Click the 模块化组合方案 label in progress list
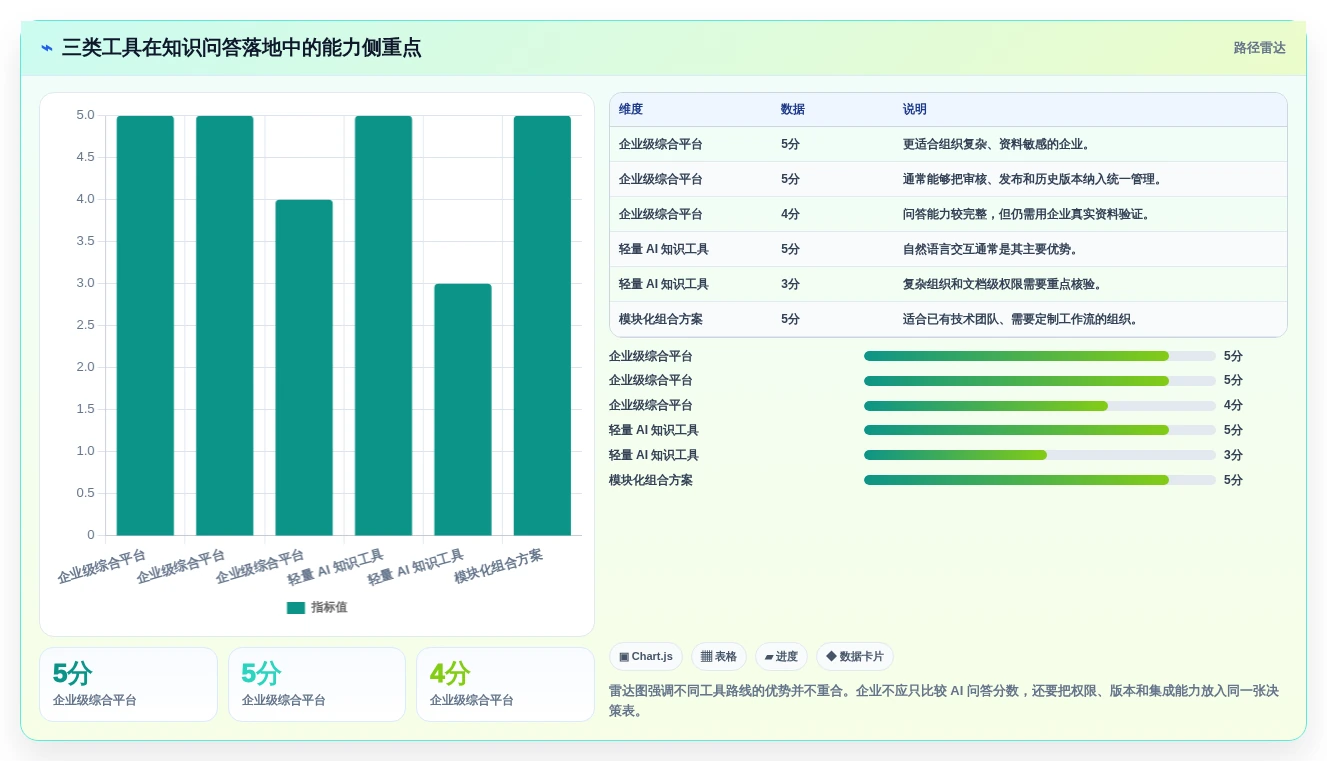The width and height of the screenshot is (1327, 761). coord(651,480)
